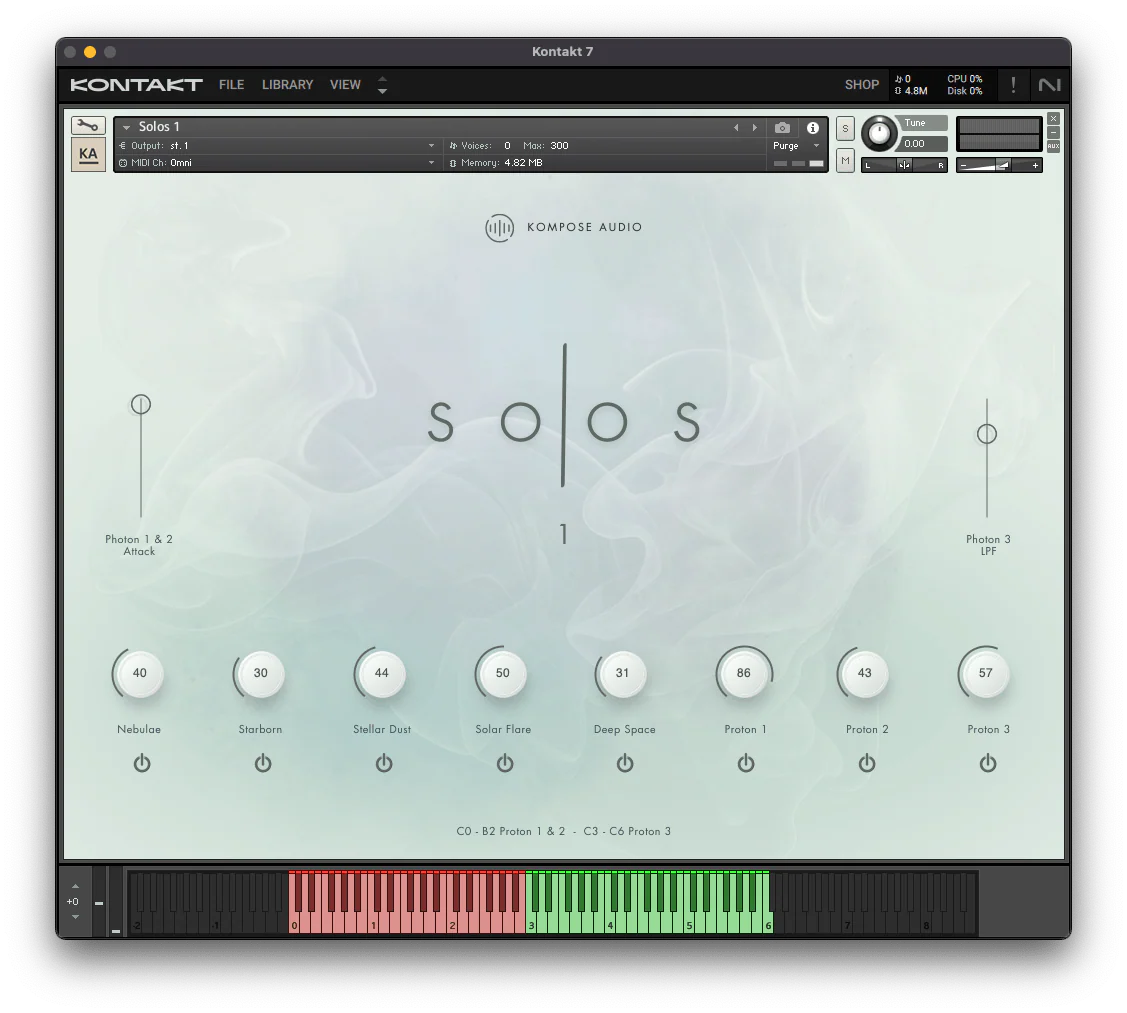Open the VIEW menu
Screen dimensions: 1127x1013
click(x=345, y=85)
